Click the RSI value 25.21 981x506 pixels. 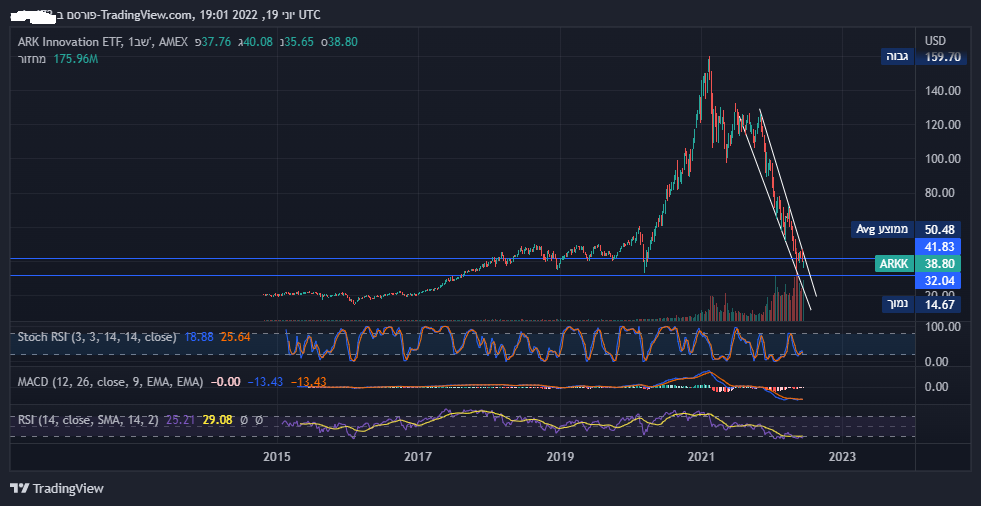[x=179, y=421]
